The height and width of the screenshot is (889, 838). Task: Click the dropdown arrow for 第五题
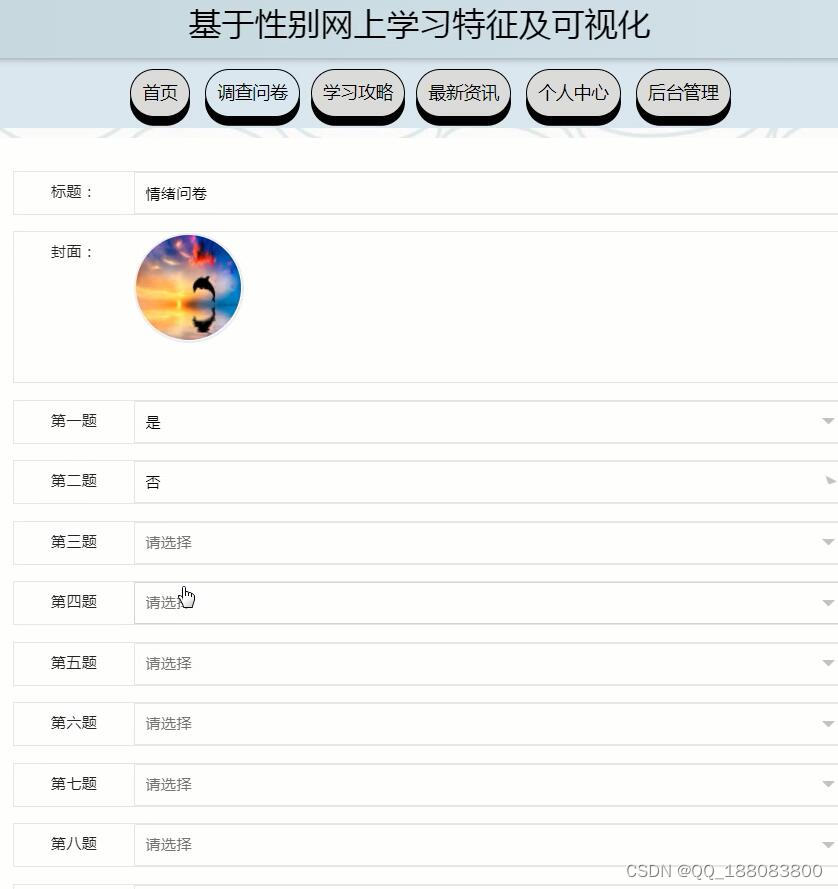[828, 663]
